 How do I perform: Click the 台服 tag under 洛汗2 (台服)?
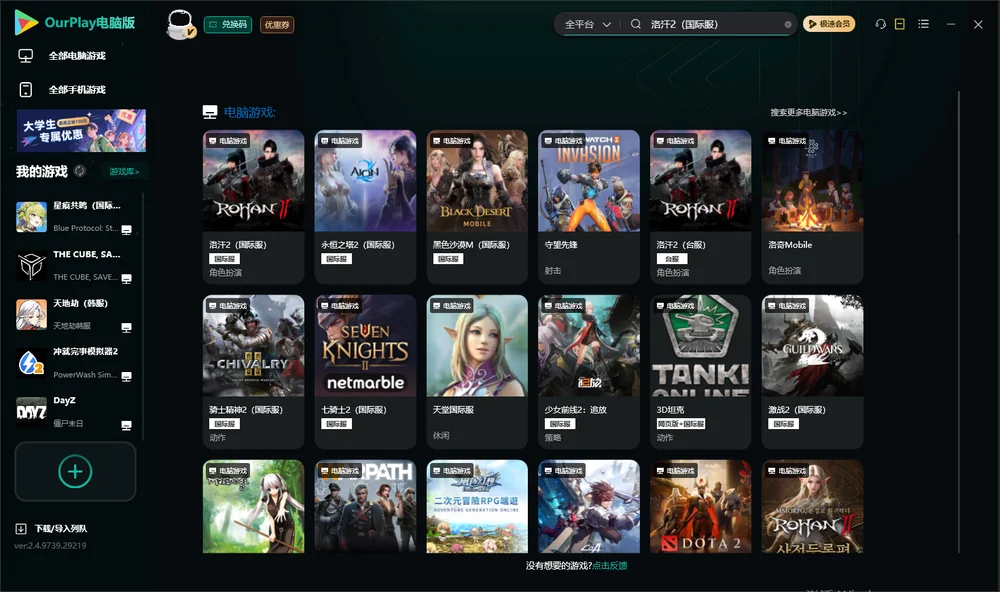click(x=672, y=259)
